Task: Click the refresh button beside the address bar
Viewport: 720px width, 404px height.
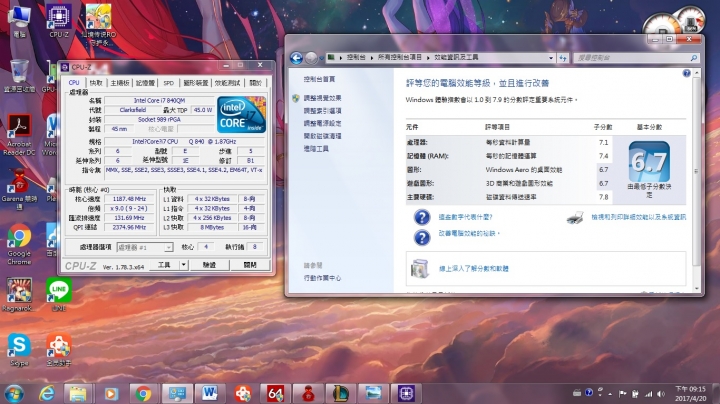Action: pos(563,58)
